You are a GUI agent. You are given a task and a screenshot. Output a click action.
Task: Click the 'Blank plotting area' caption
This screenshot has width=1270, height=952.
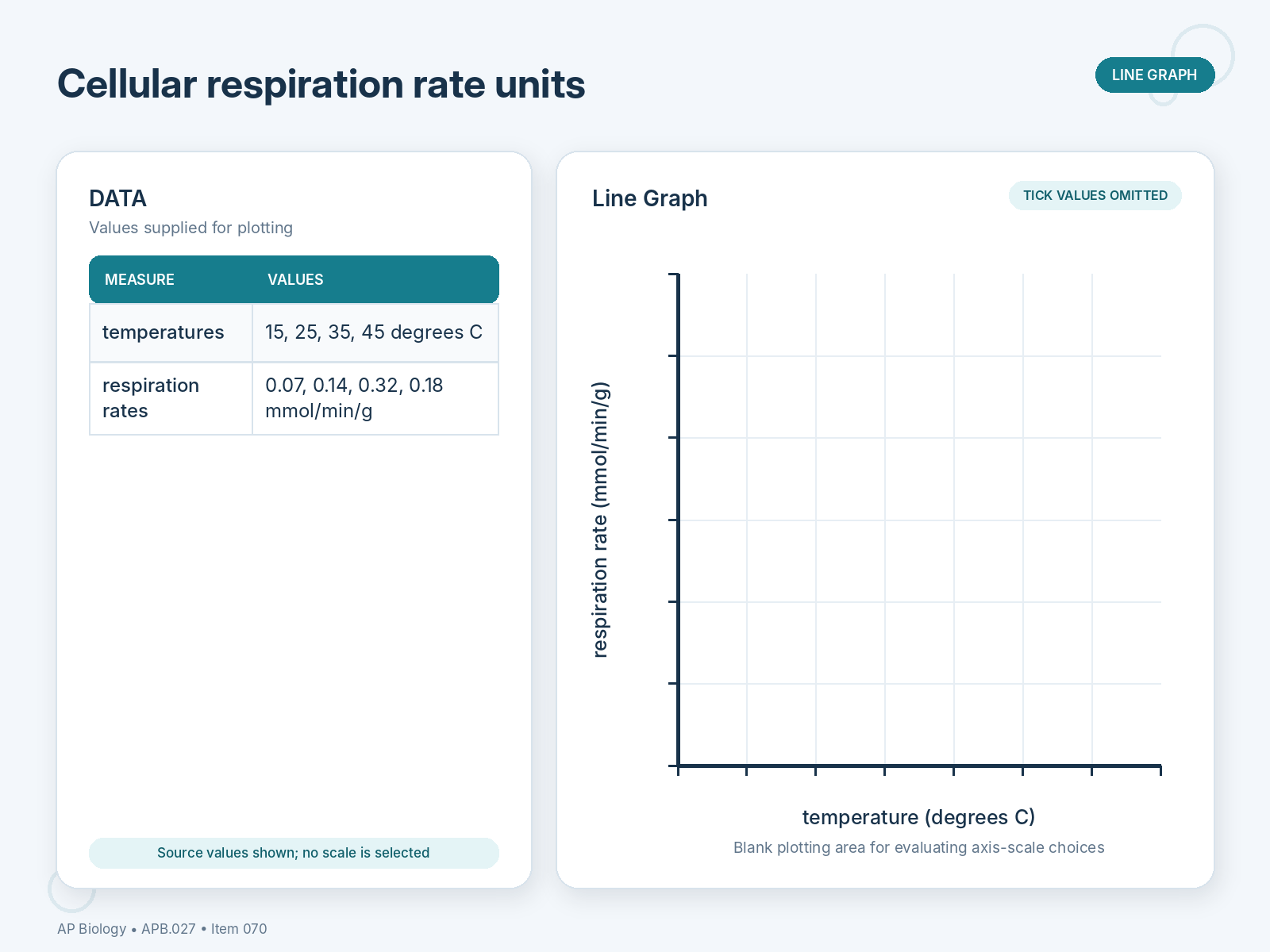click(918, 847)
